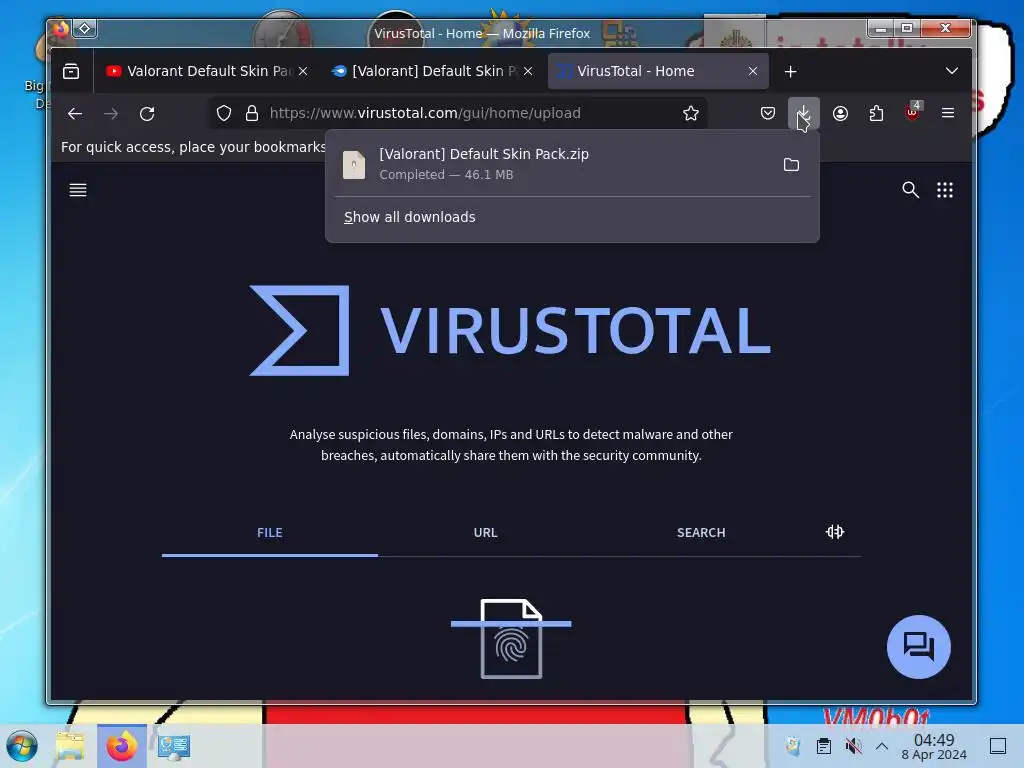Image resolution: width=1024 pixels, height=768 pixels.
Task: Open clipboard tray icon
Action: pyautogui.click(x=824, y=746)
